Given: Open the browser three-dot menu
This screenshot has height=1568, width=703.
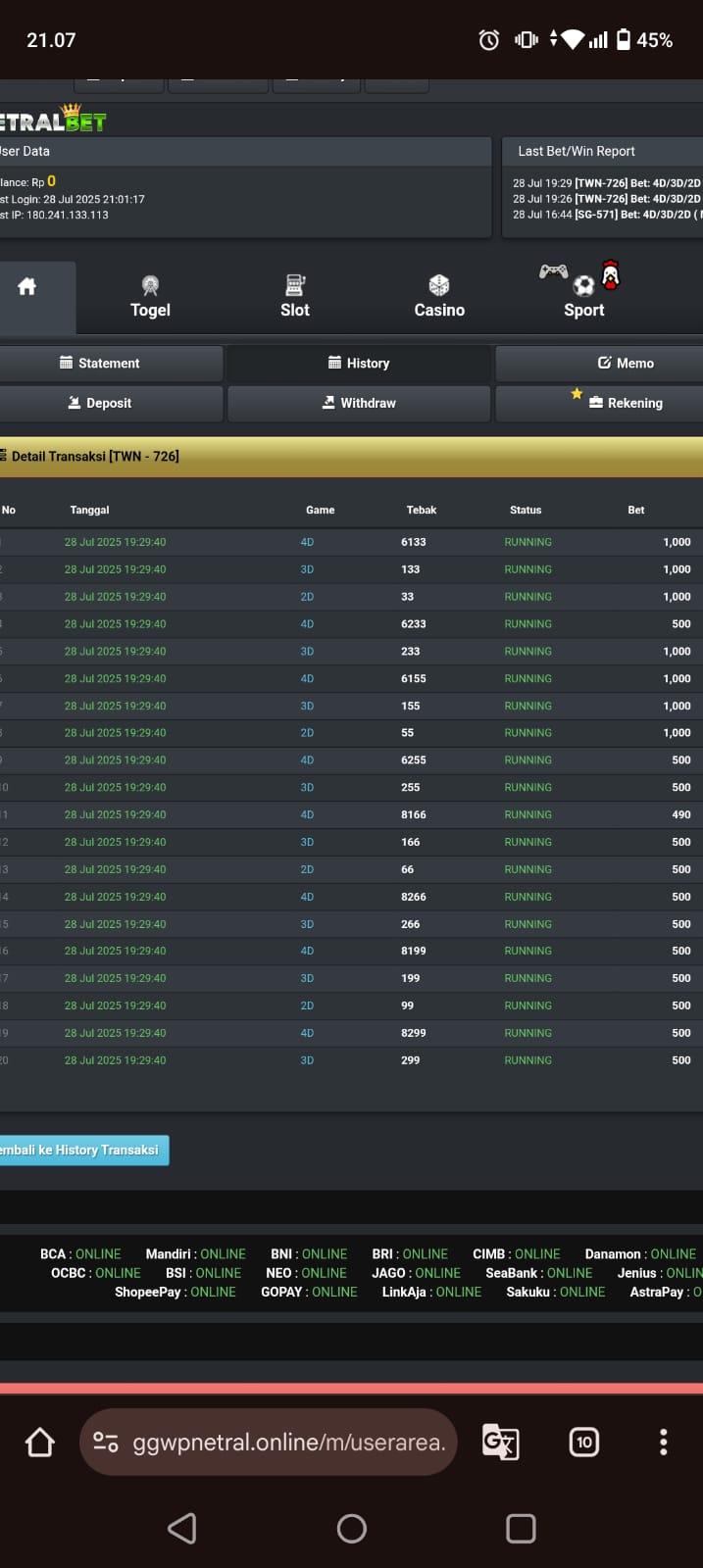Looking at the screenshot, I should pos(664,1442).
